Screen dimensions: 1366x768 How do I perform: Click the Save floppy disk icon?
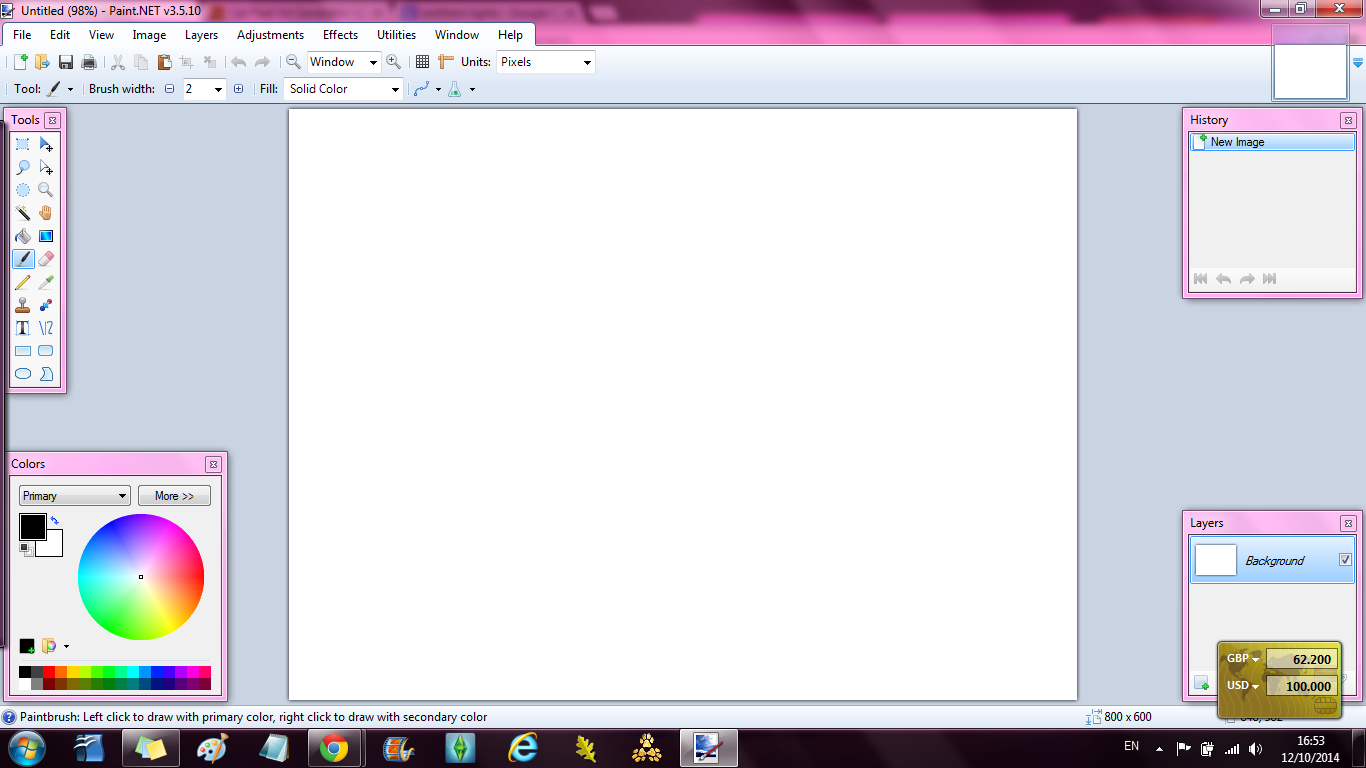66,62
